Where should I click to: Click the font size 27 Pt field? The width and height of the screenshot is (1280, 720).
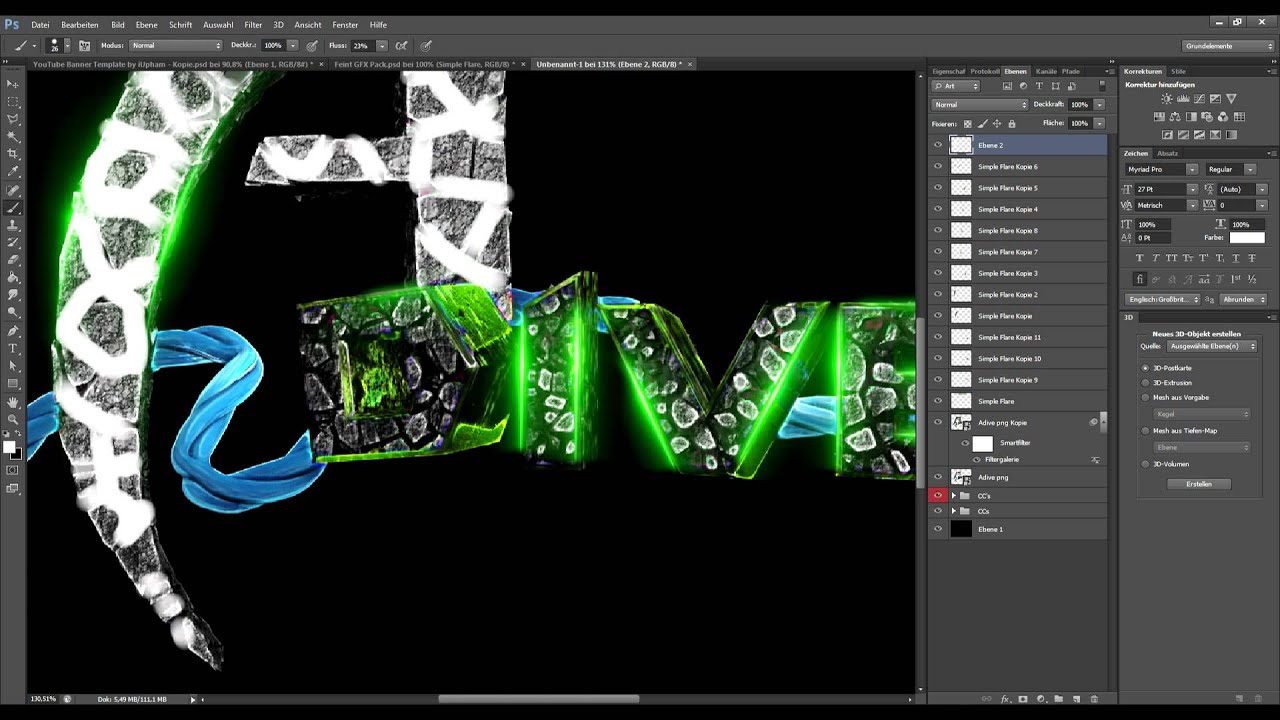click(x=1160, y=189)
